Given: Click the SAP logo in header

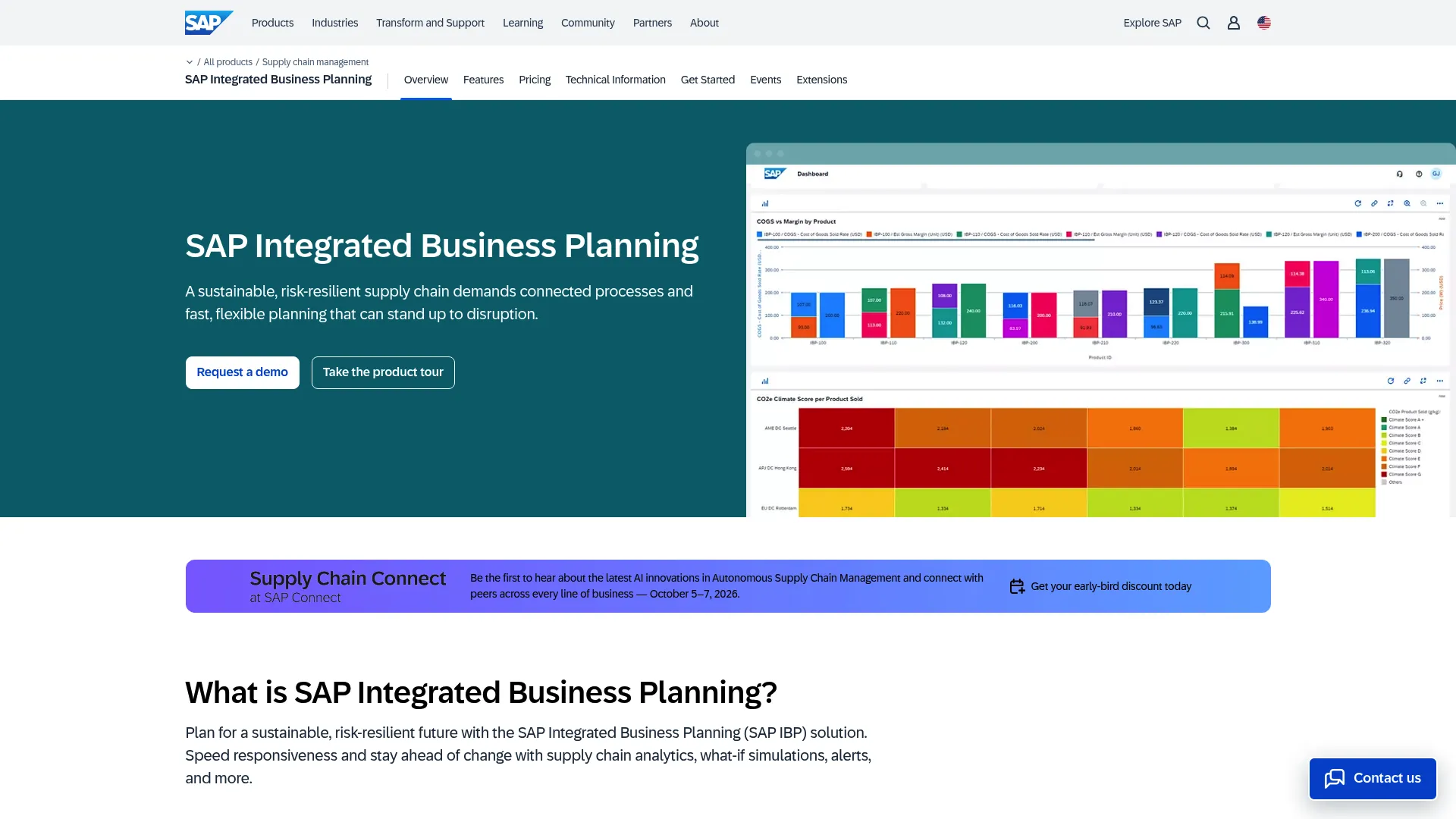Looking at the screenshot, I should pos(209,23).
